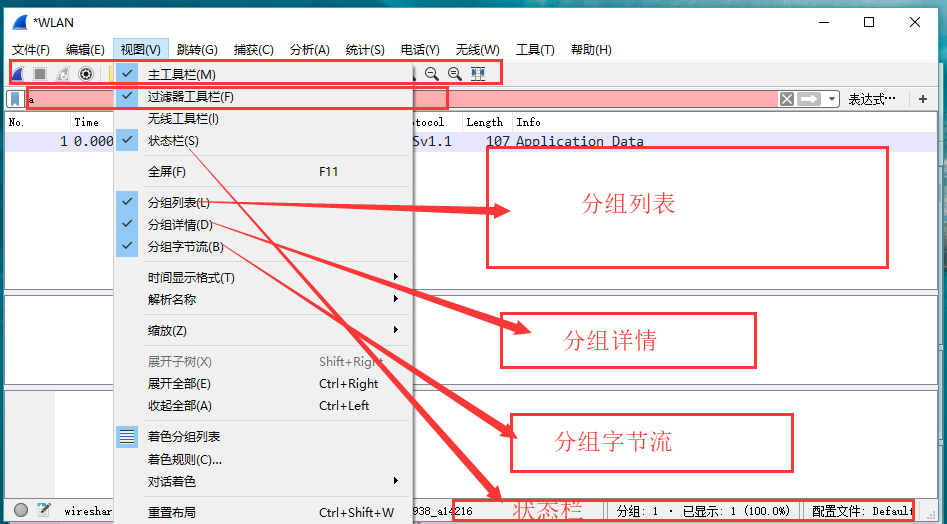Open 帮助(H) menu

pyautogui.click(x=591, y=50)
